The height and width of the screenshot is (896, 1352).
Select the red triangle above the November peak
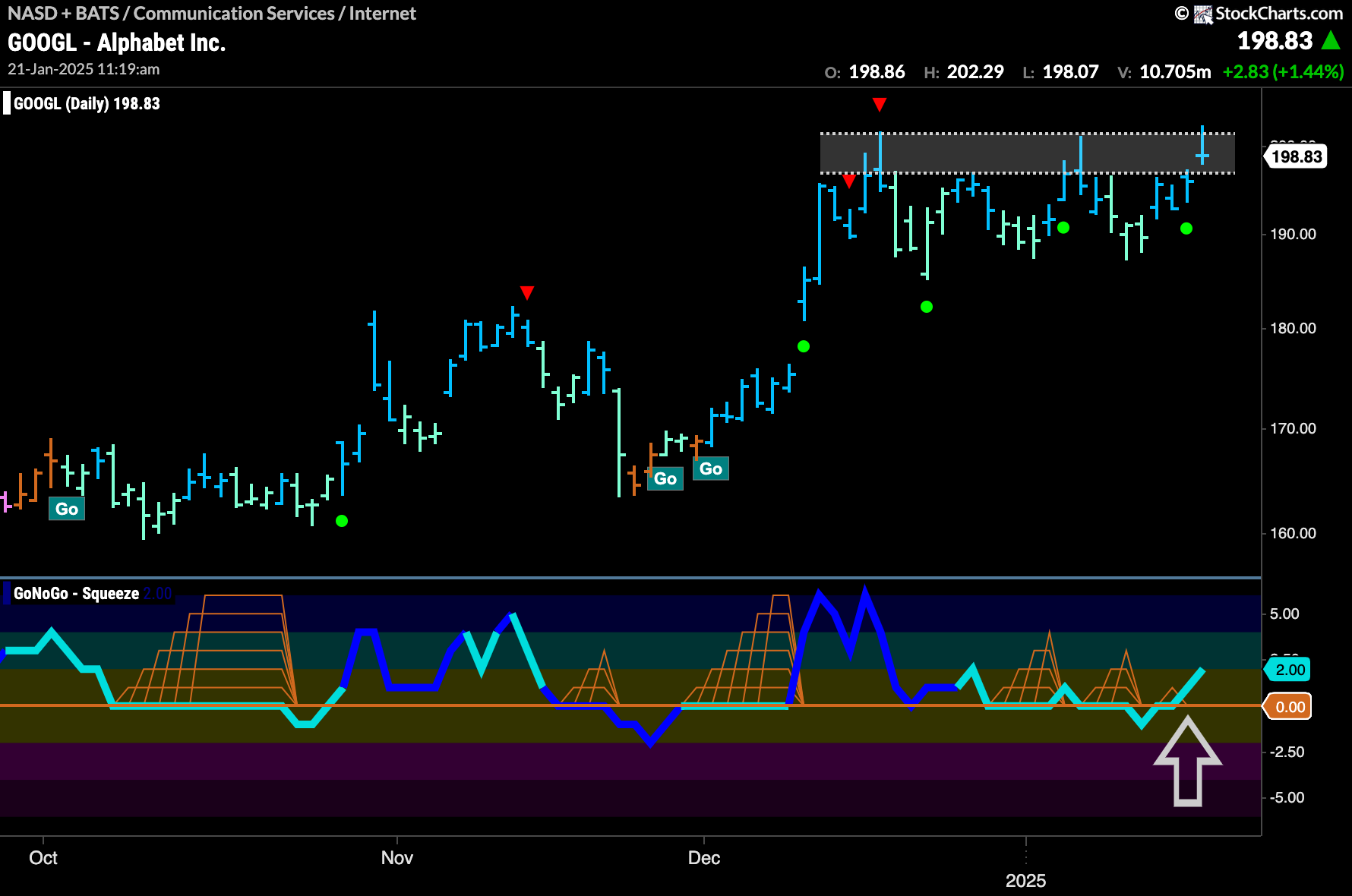click(x=527, y=292)
